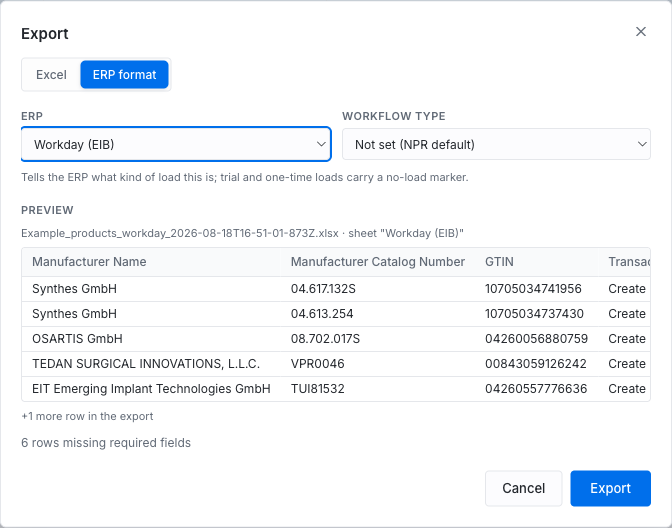Select the EIT Emerging Implant Technologies GmbH cell

(x=151, y=389)
